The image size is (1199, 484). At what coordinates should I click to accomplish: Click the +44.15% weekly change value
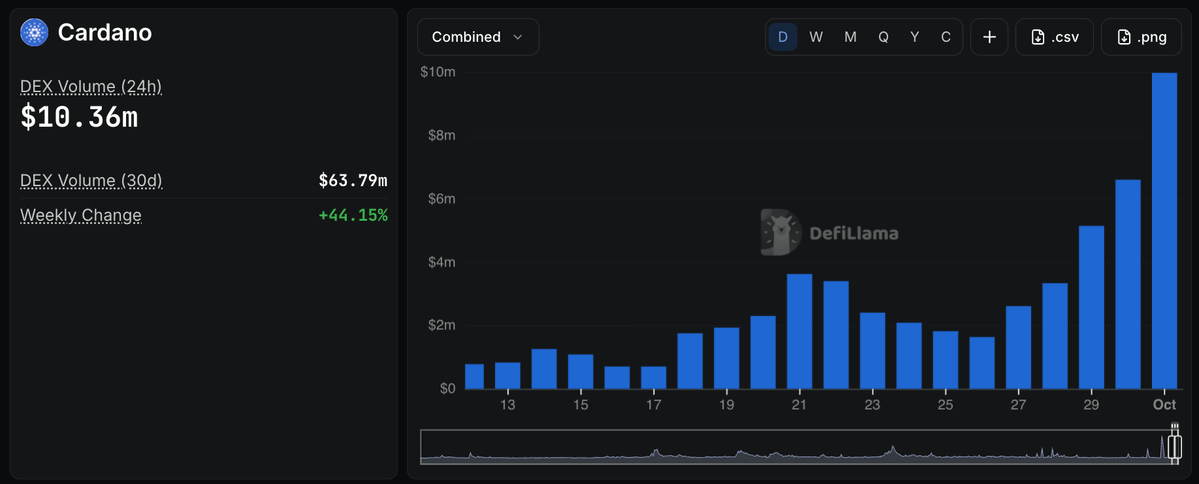click(353, 215)
